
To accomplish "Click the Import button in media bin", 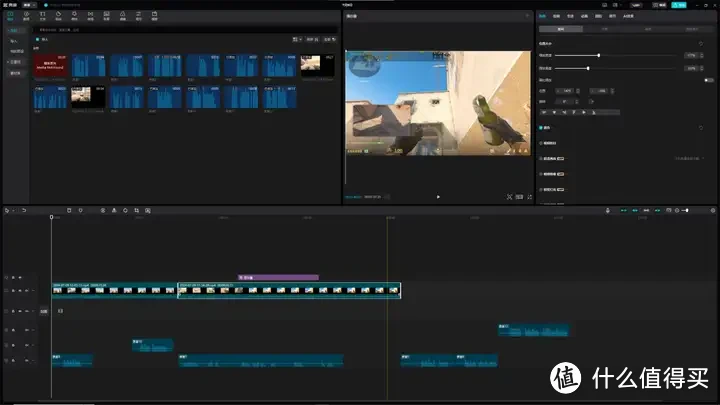I will 42,39.
